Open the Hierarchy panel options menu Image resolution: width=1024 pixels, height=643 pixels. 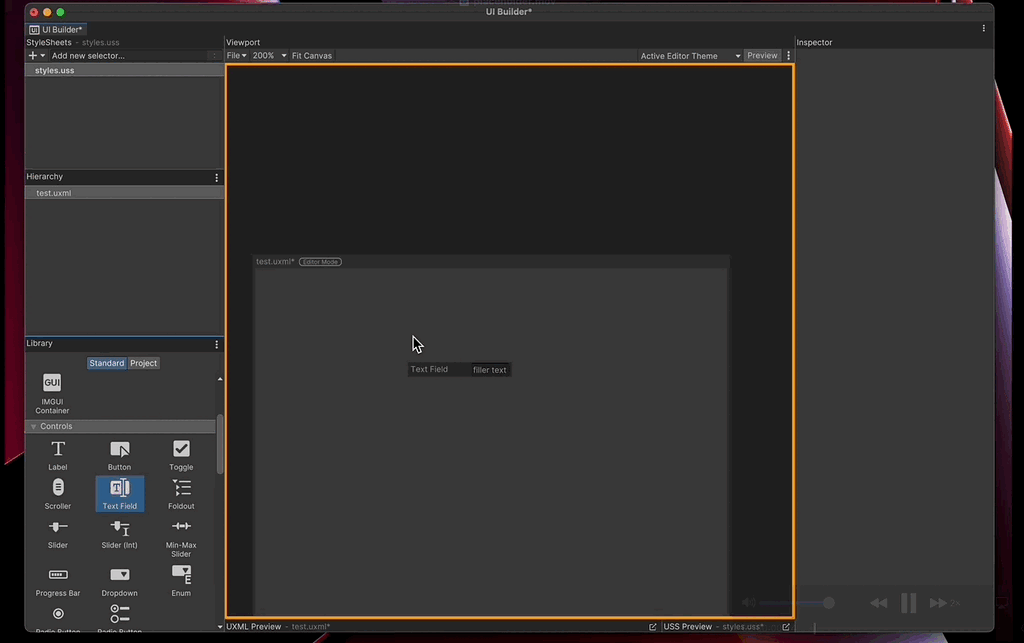[x=216, y=177]
